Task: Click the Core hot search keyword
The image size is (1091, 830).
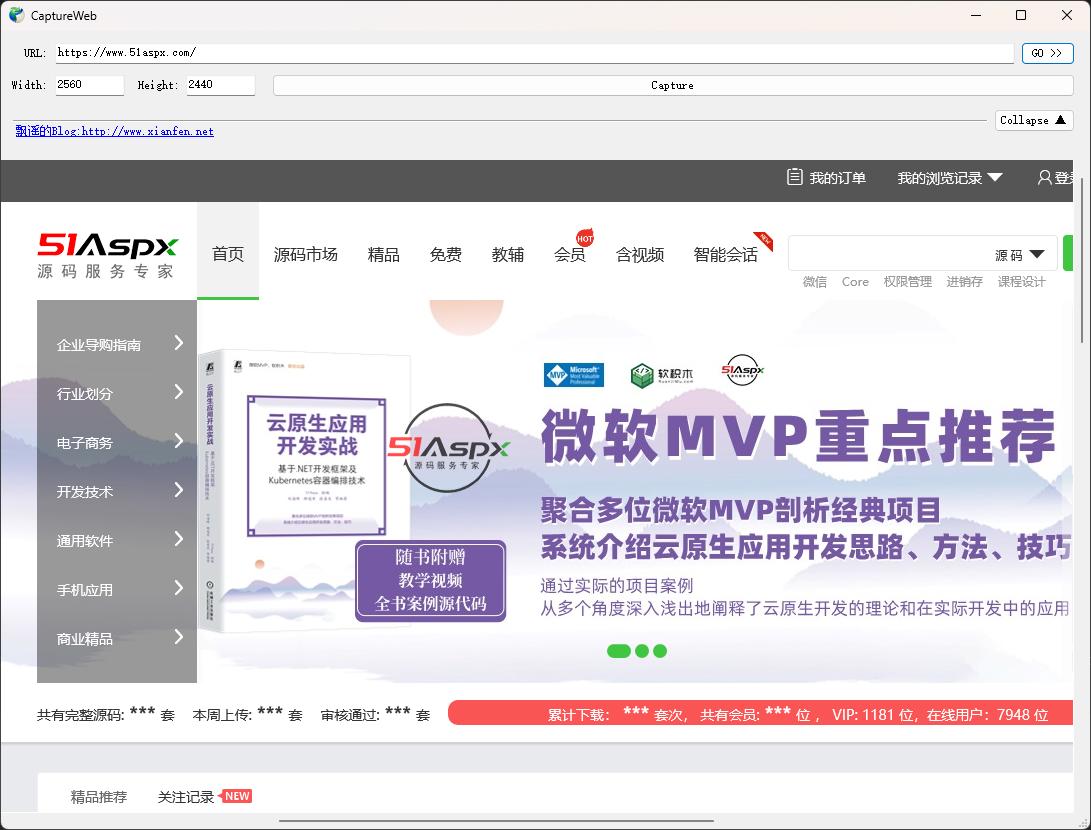Action: pos(855,281)
